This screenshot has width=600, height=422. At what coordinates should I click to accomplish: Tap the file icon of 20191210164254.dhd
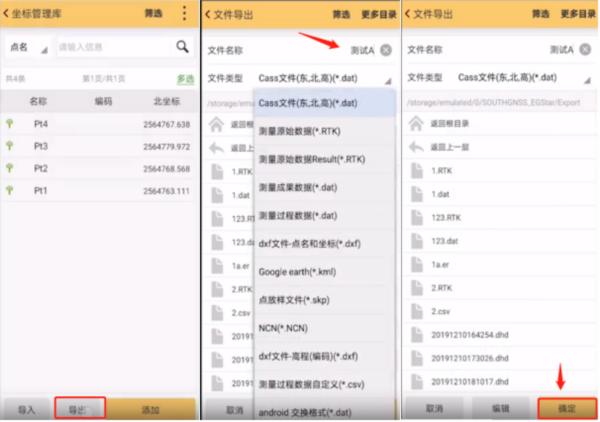[417, 335]
